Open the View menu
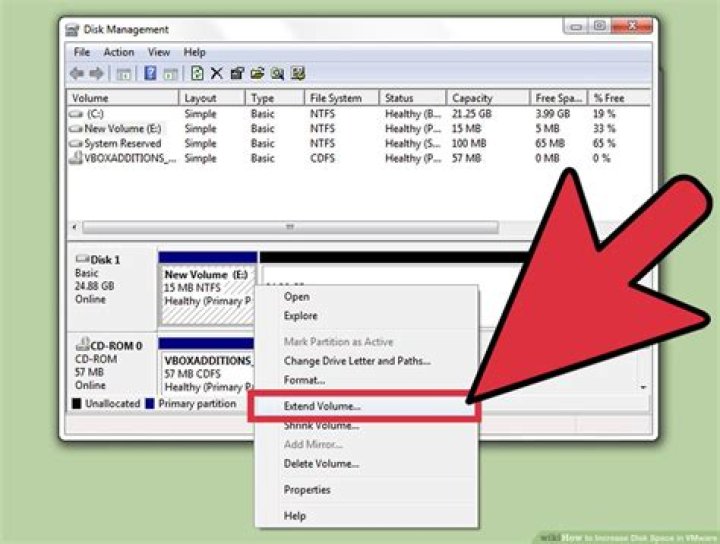 158,52
